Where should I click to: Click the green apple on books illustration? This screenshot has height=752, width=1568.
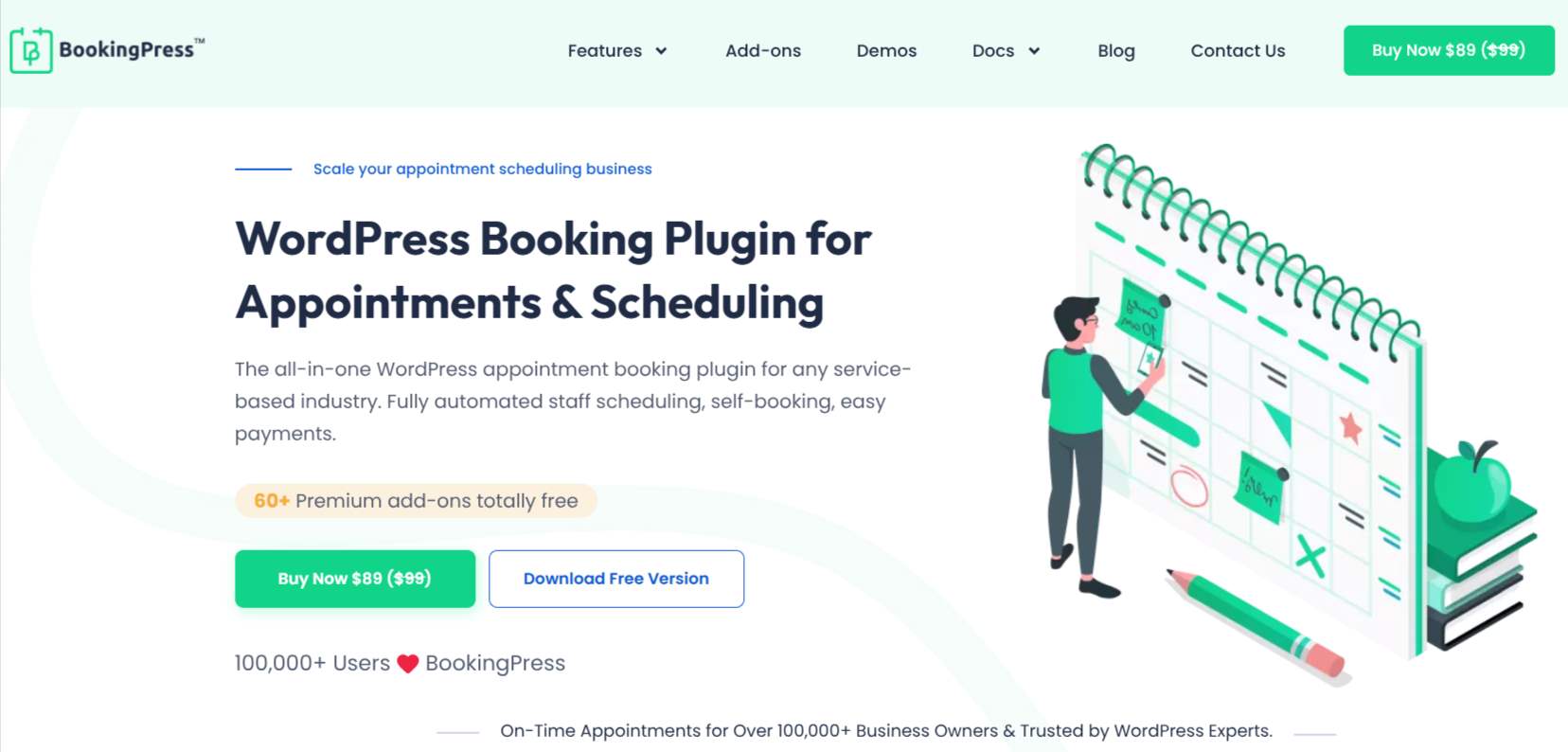coord(1470,483)
